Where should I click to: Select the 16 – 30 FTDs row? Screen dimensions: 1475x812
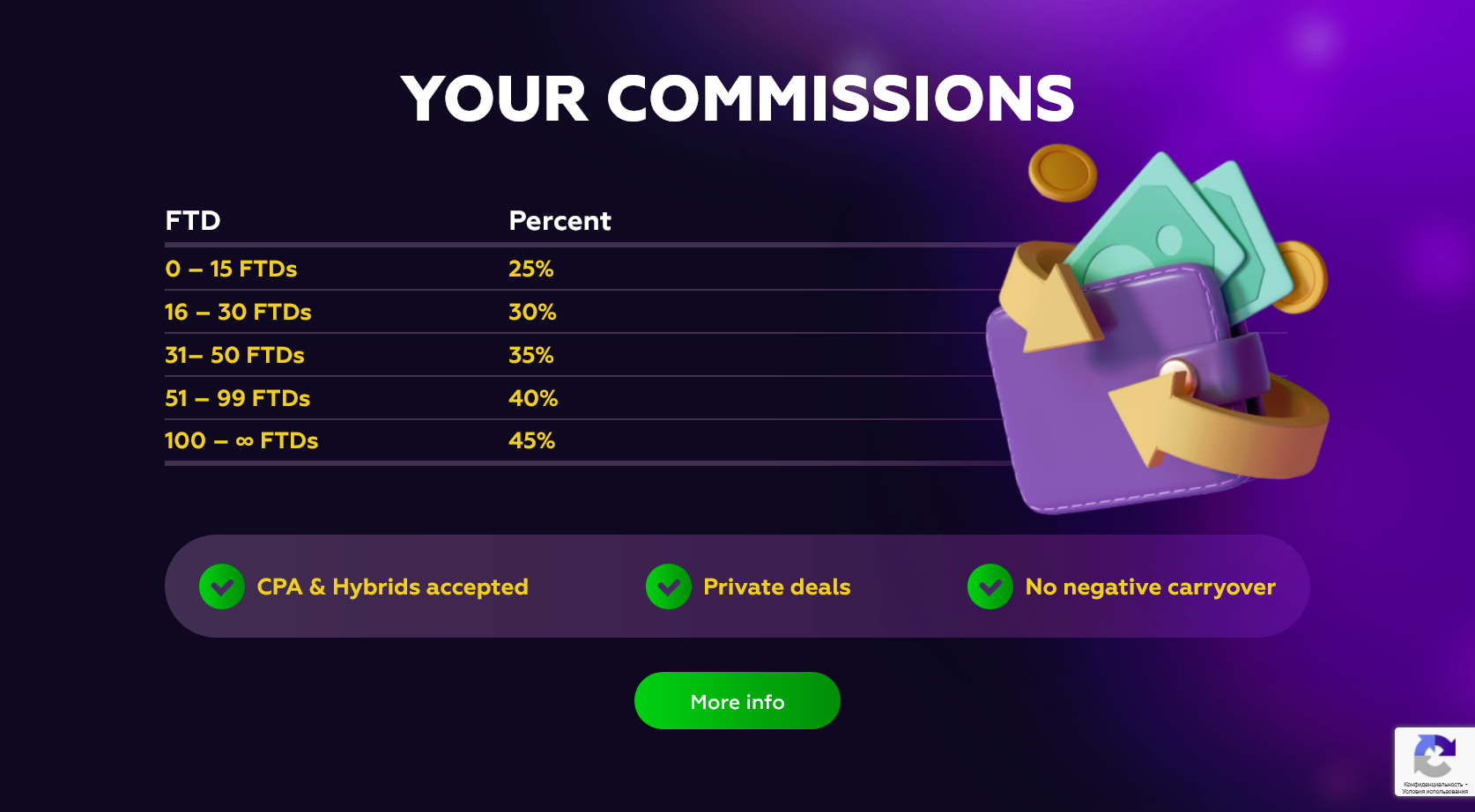click(238, 312)
